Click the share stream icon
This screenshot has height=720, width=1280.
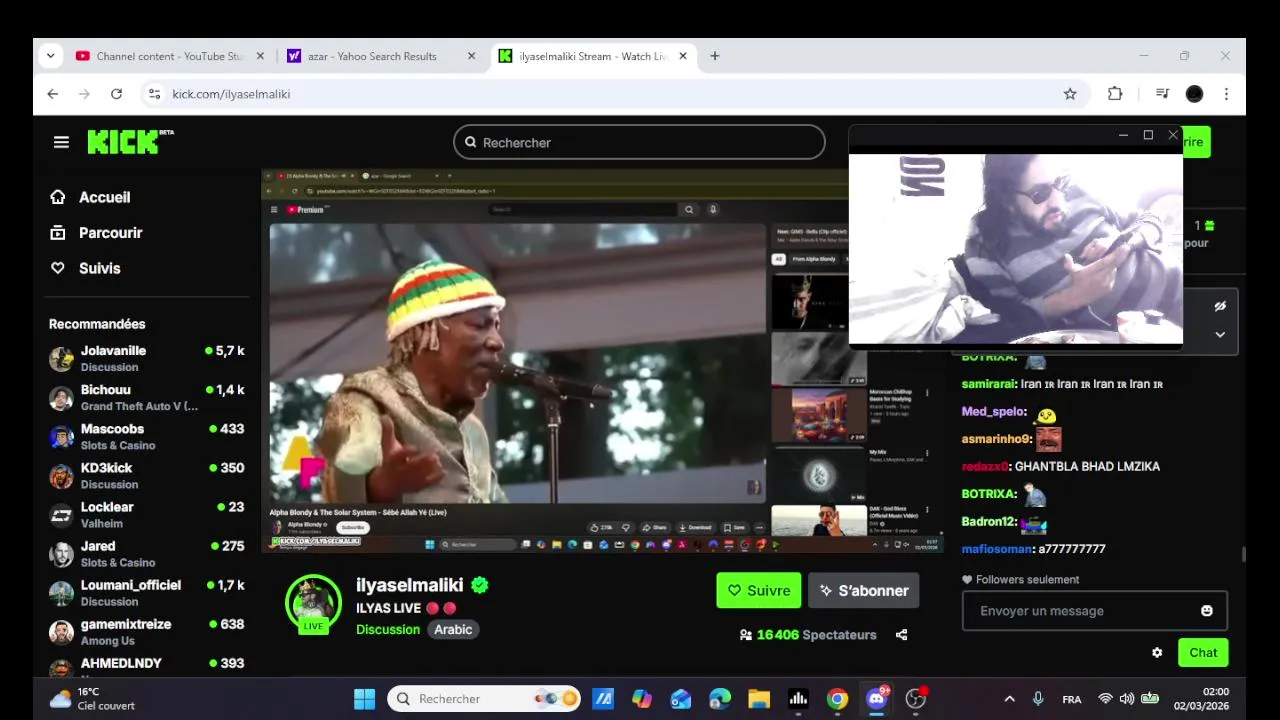click(901, 635)
